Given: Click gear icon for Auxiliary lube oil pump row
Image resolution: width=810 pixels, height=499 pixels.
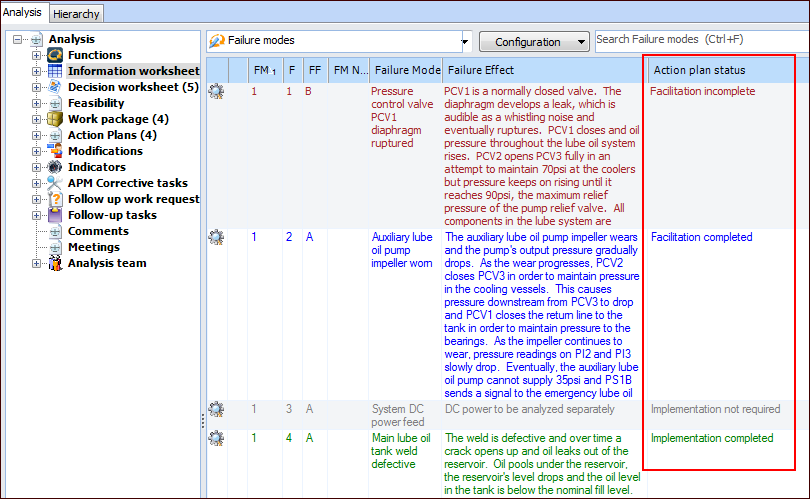Looking at the screenshot, I should click(x=216, y=237).
